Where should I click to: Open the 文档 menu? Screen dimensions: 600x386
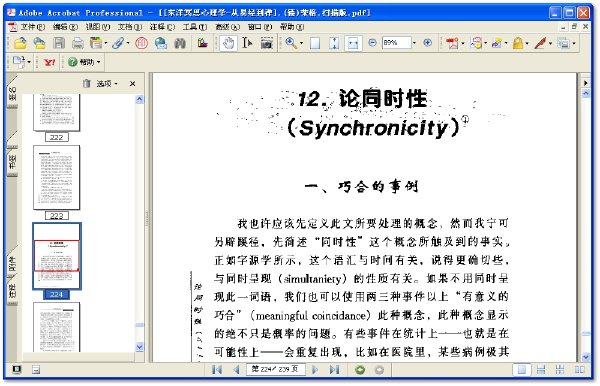[129, 27]
